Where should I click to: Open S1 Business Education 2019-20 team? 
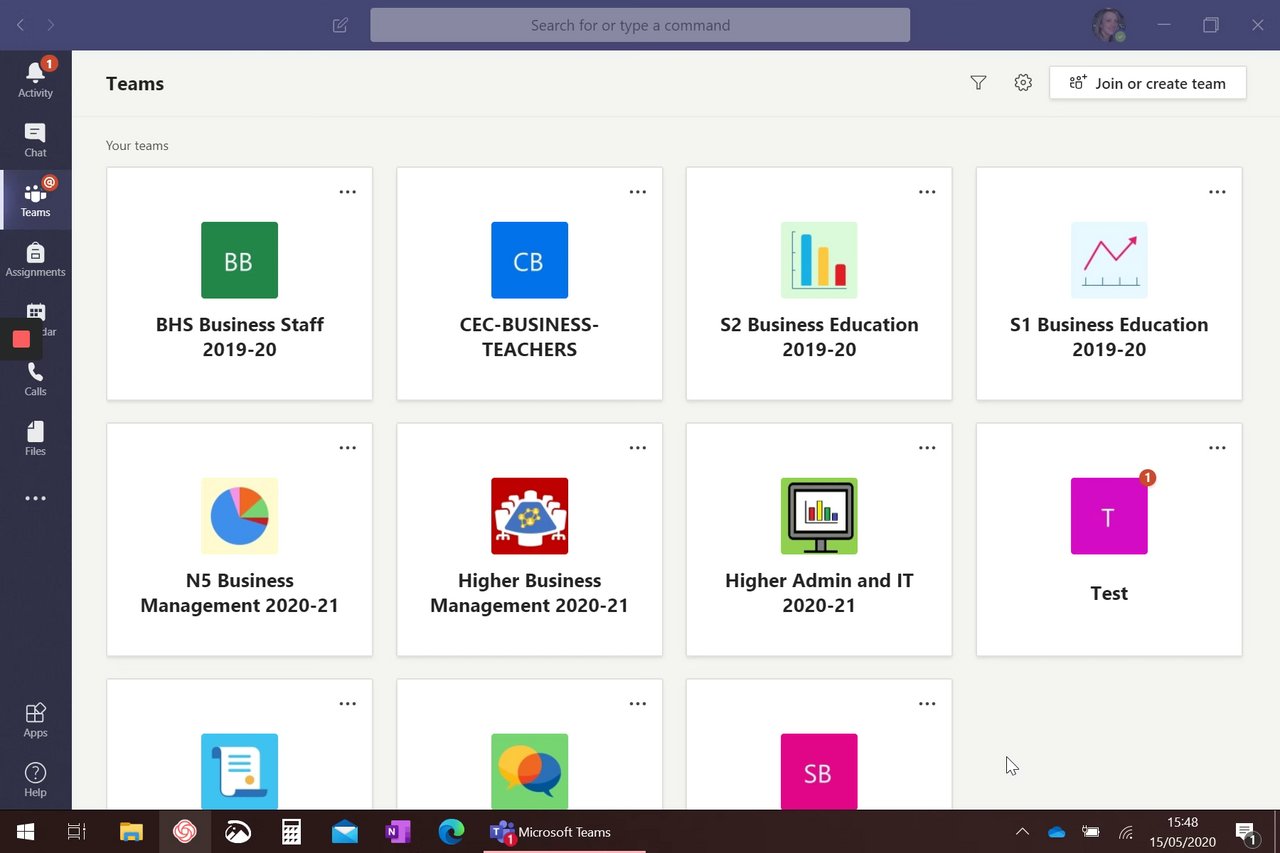[x=1109, y=284]
